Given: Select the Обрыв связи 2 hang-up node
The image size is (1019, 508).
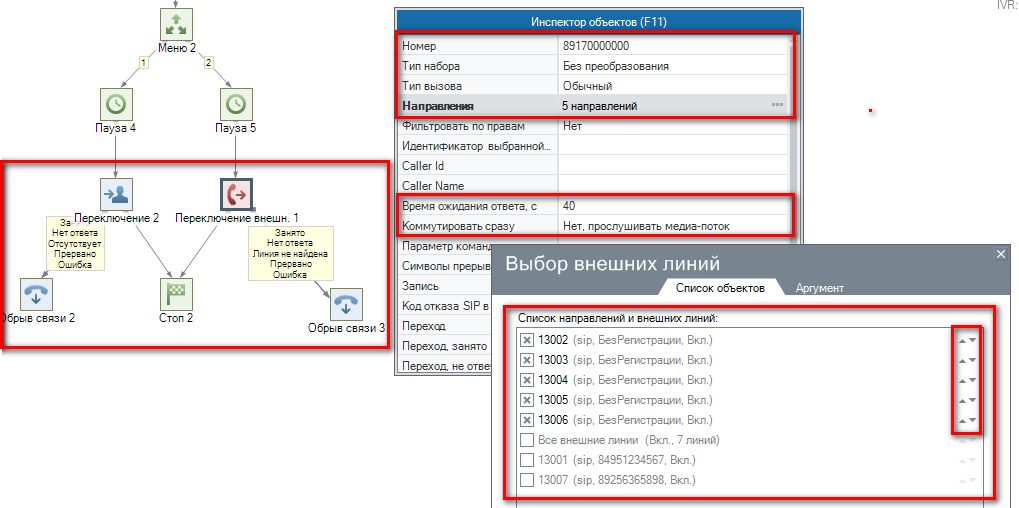Looking at the screenshot, I should coord(37,294).
